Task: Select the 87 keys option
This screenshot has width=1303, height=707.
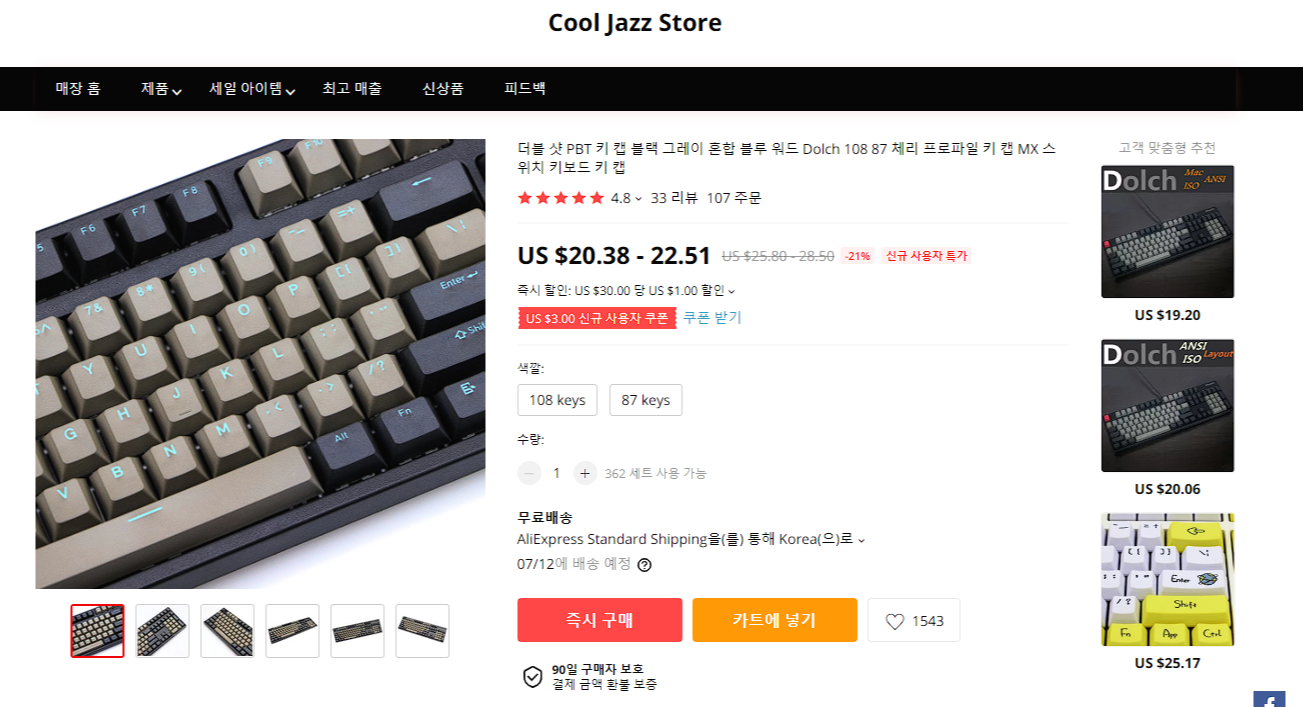Action: coord(646,400)
